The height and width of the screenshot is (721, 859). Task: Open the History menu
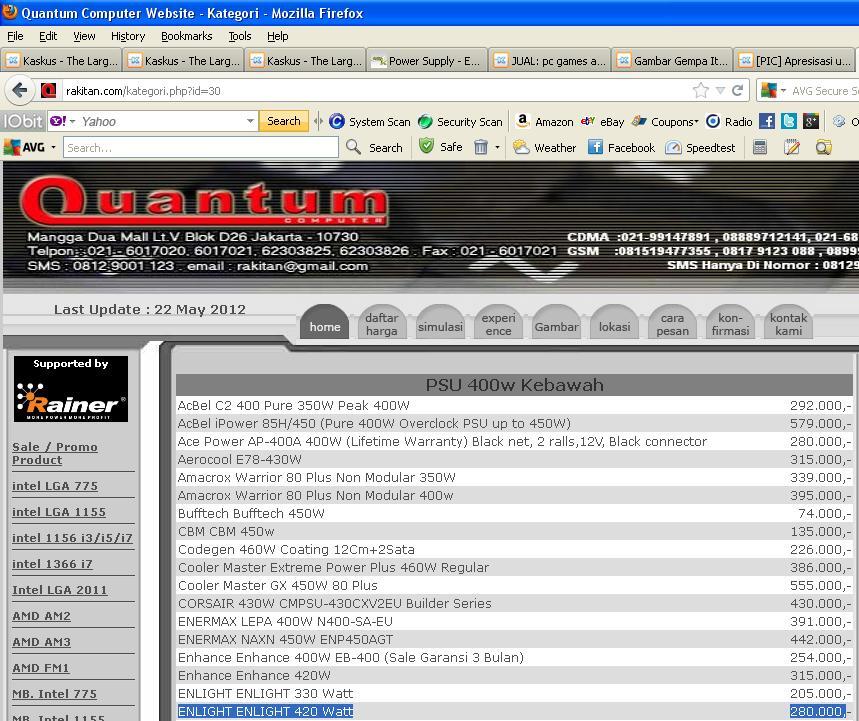pyautogui.click(x=128, y=36)
